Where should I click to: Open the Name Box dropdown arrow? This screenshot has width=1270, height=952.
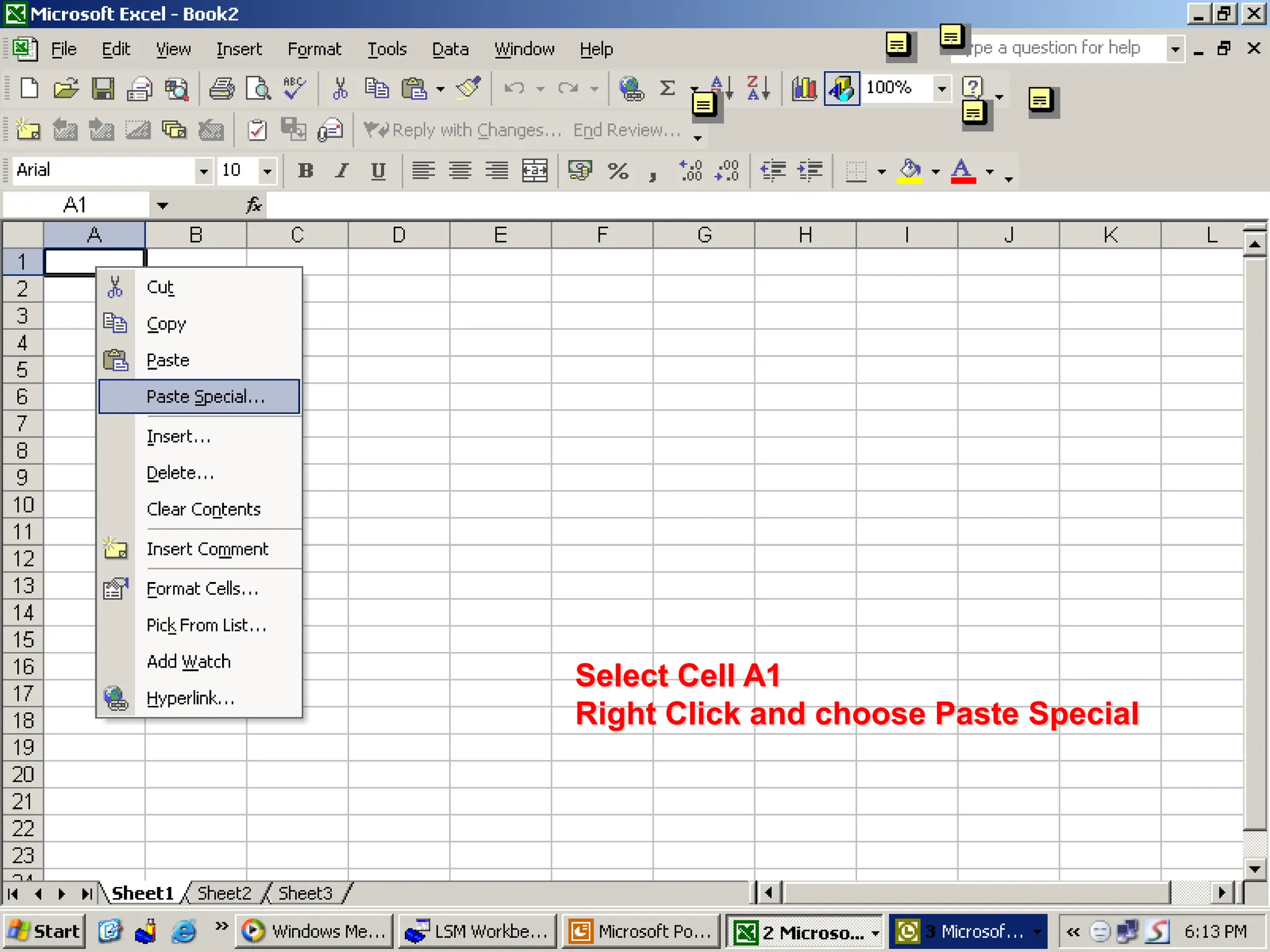point(162,205)
